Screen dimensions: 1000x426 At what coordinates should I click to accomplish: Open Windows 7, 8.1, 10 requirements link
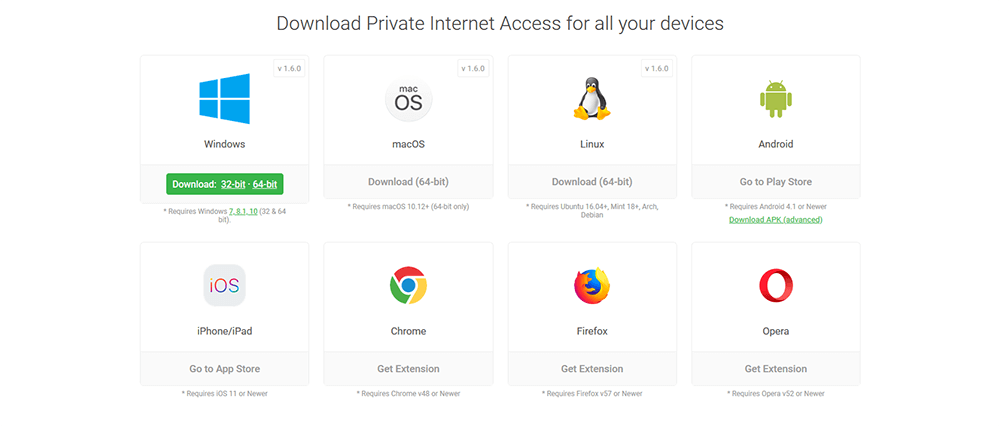point(243,211)
